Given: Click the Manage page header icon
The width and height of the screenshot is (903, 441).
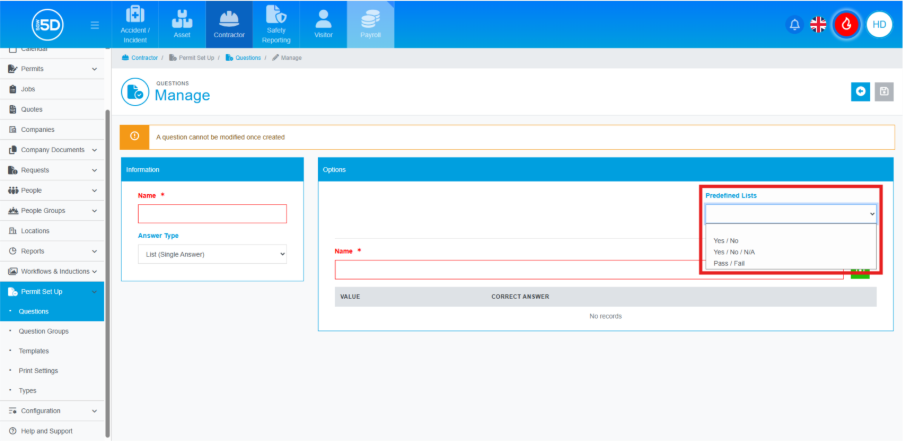Looking at the screenshot, I should [x=135, y=92].
